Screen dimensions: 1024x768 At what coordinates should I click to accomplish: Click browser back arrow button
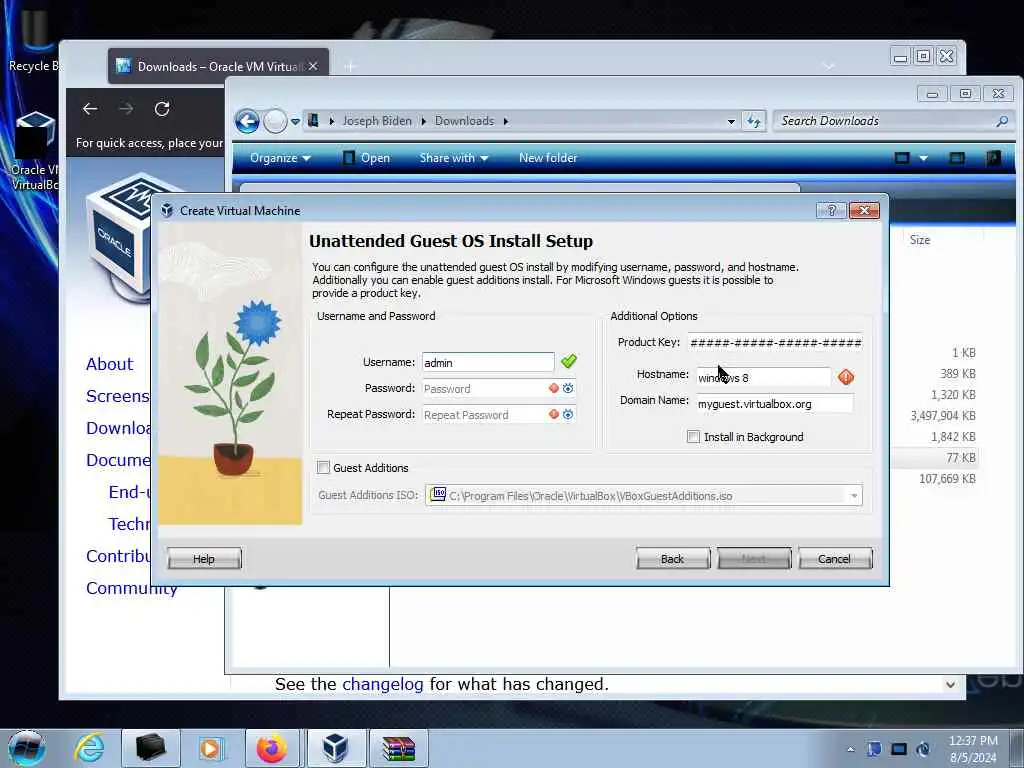coord(90,108)
